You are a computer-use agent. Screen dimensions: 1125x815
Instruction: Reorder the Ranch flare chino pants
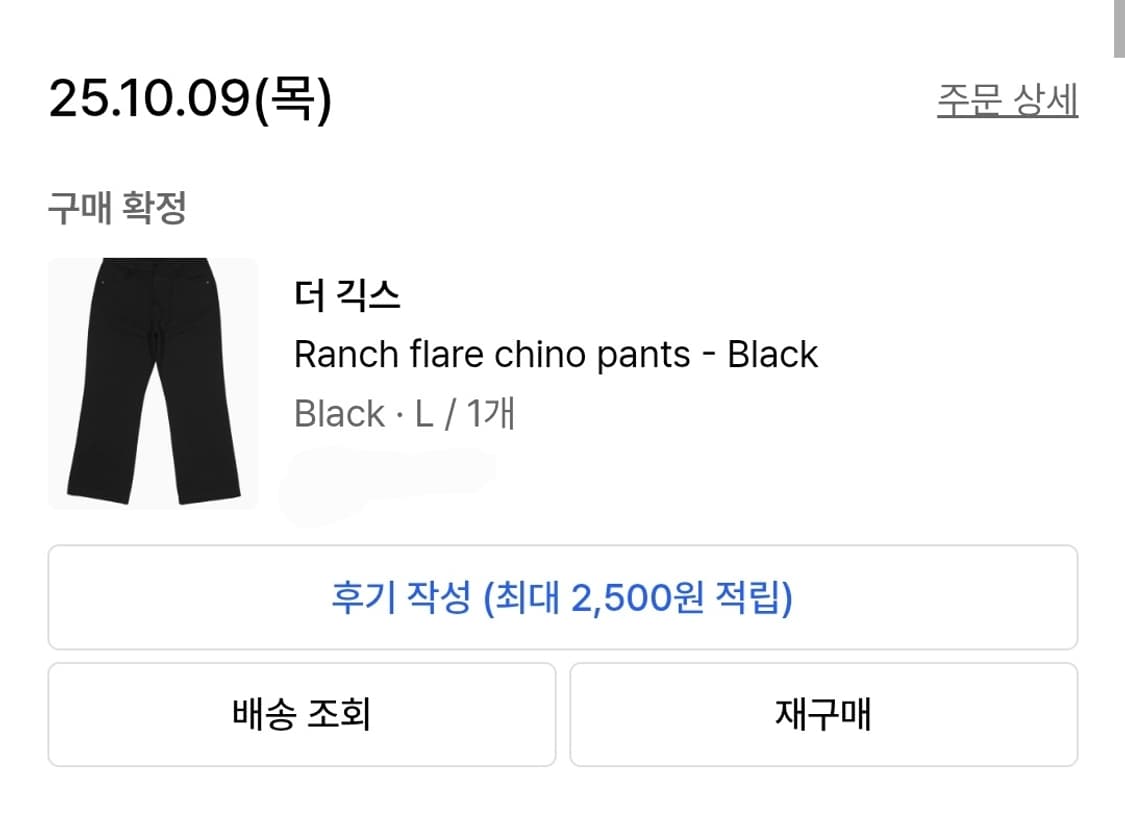(x=824, y=714)
